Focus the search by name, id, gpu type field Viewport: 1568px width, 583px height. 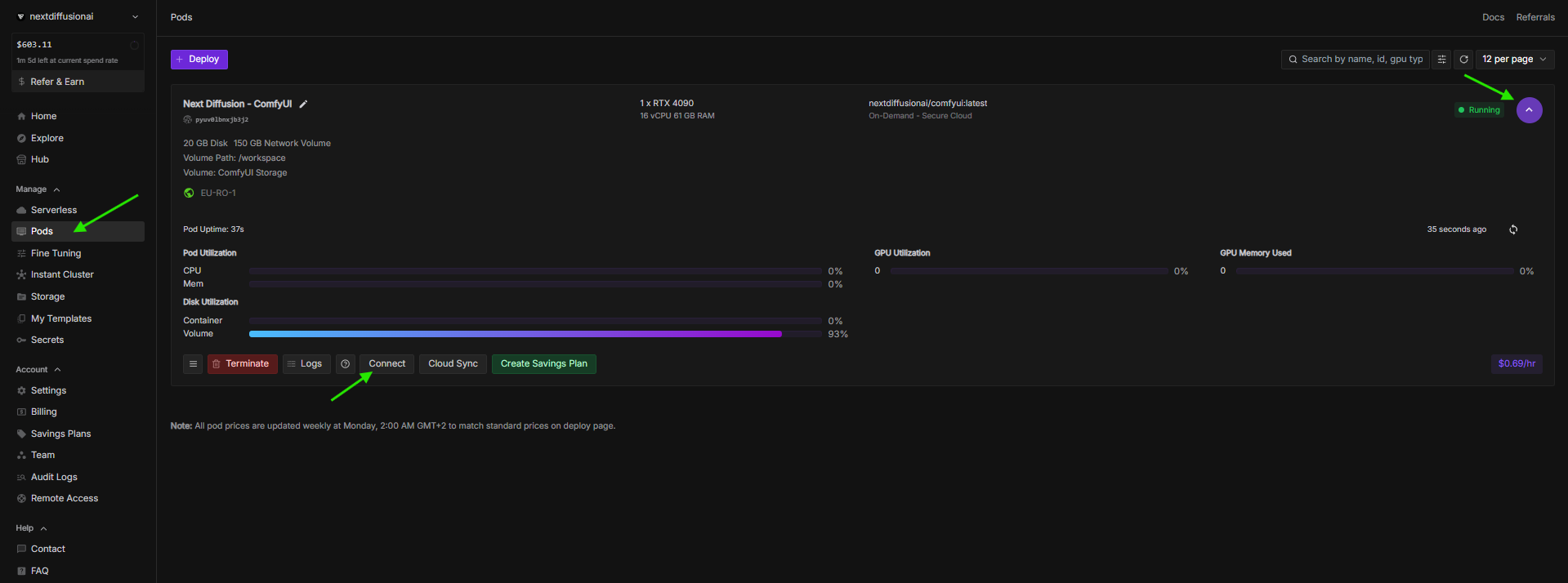tap(1356, 60)
